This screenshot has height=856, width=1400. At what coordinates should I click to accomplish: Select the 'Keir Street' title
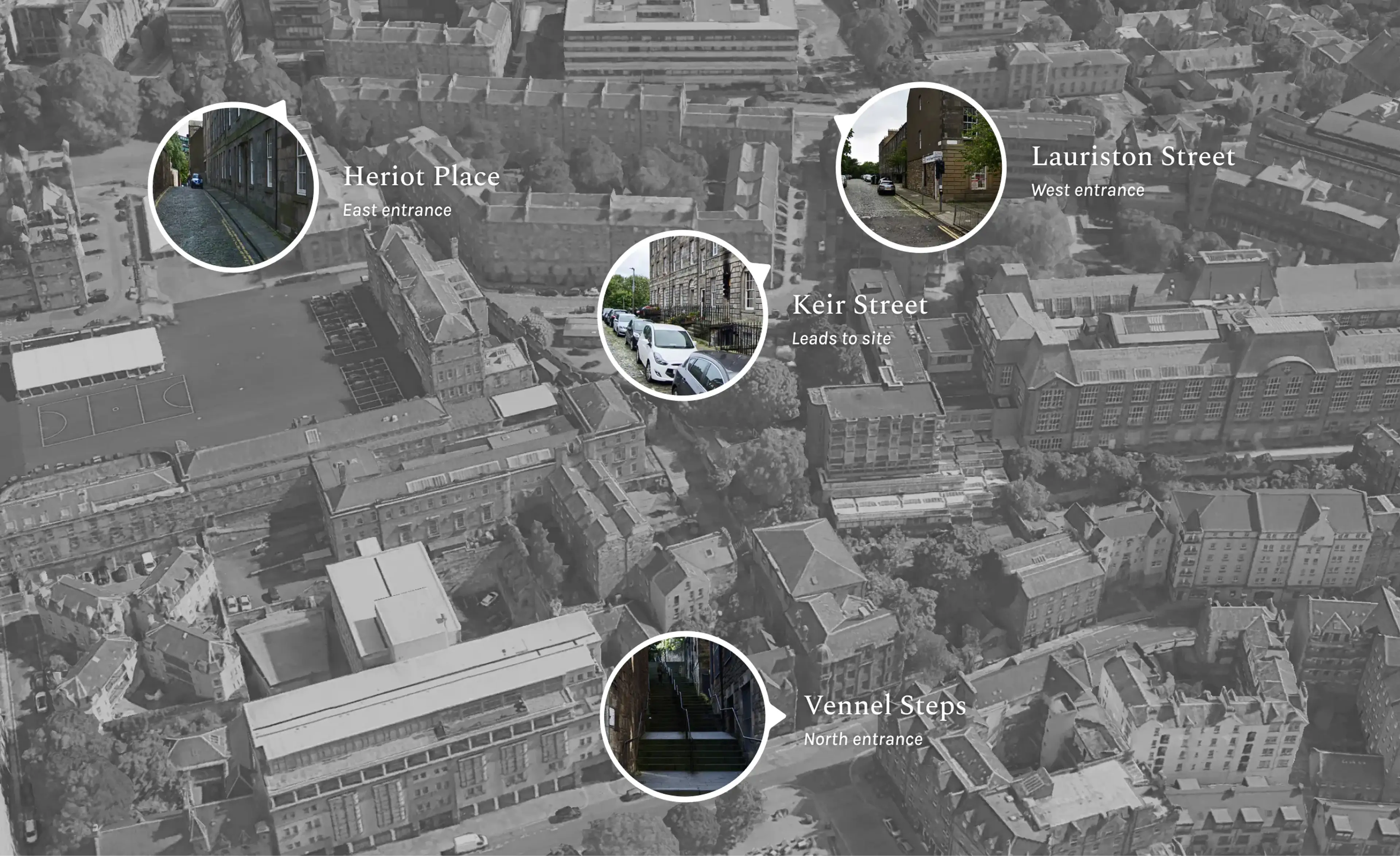click(x=860, y=305)
